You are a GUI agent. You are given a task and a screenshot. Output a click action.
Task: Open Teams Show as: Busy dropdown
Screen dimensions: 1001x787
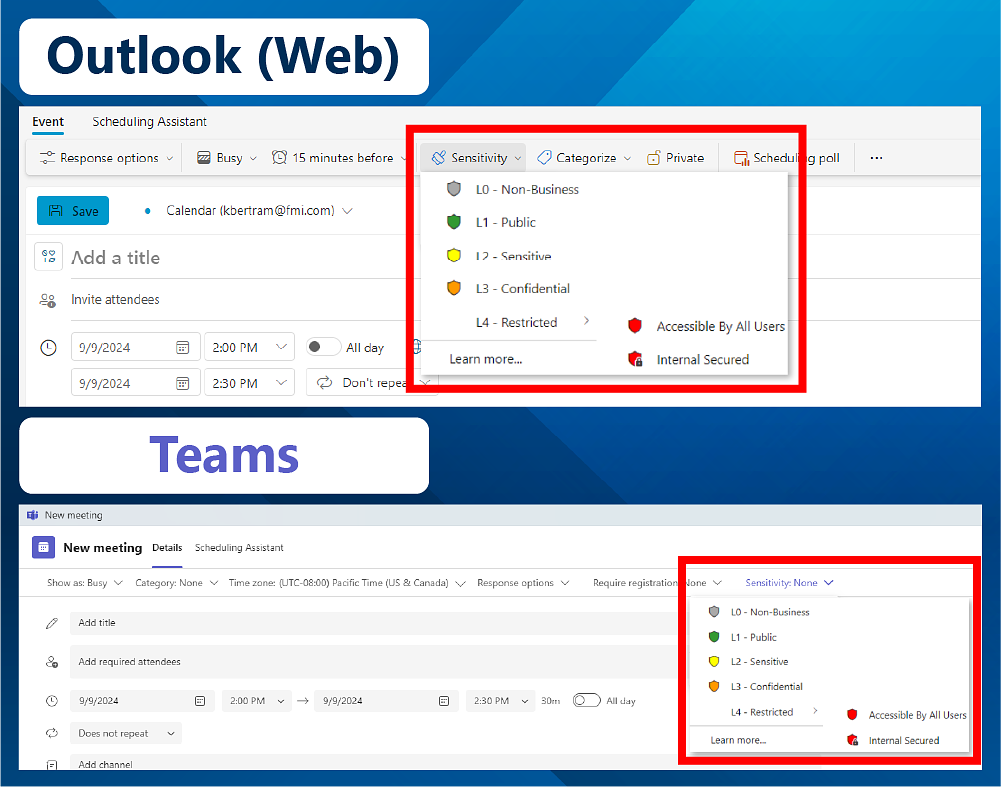(x=84, y=583)
